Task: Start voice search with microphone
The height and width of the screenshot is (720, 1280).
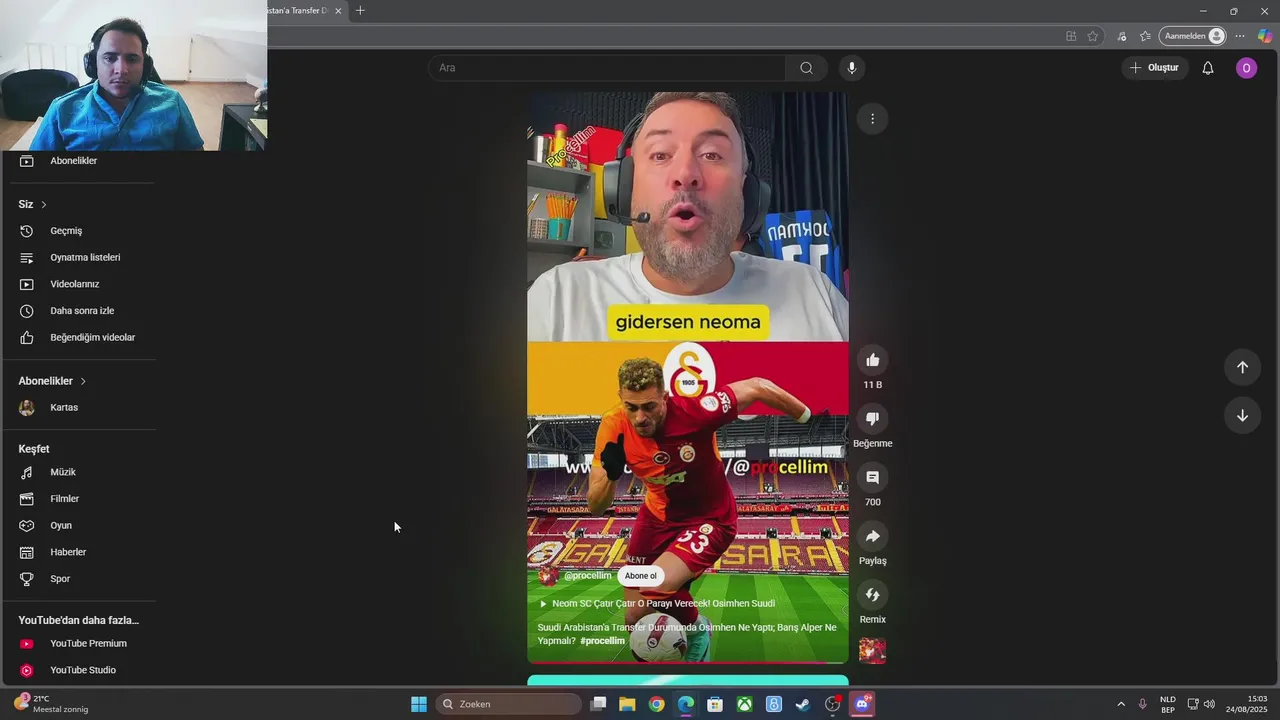Action: pyautogui.click(x=852, y=68)
